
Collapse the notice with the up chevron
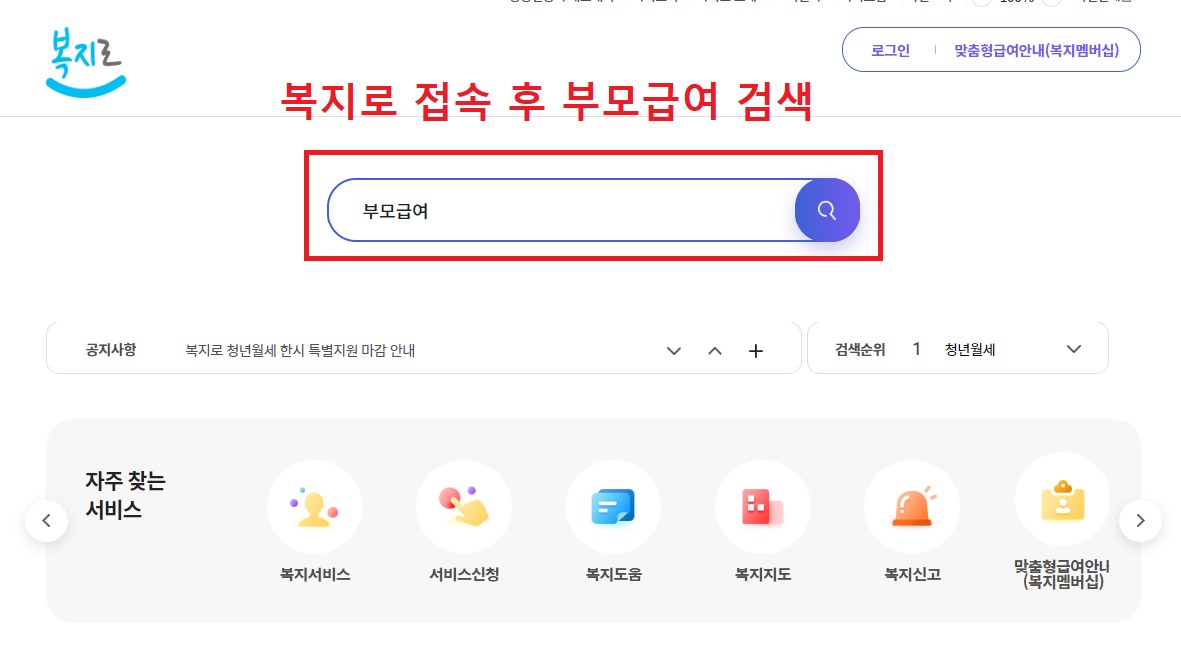(x=715, y=350)
